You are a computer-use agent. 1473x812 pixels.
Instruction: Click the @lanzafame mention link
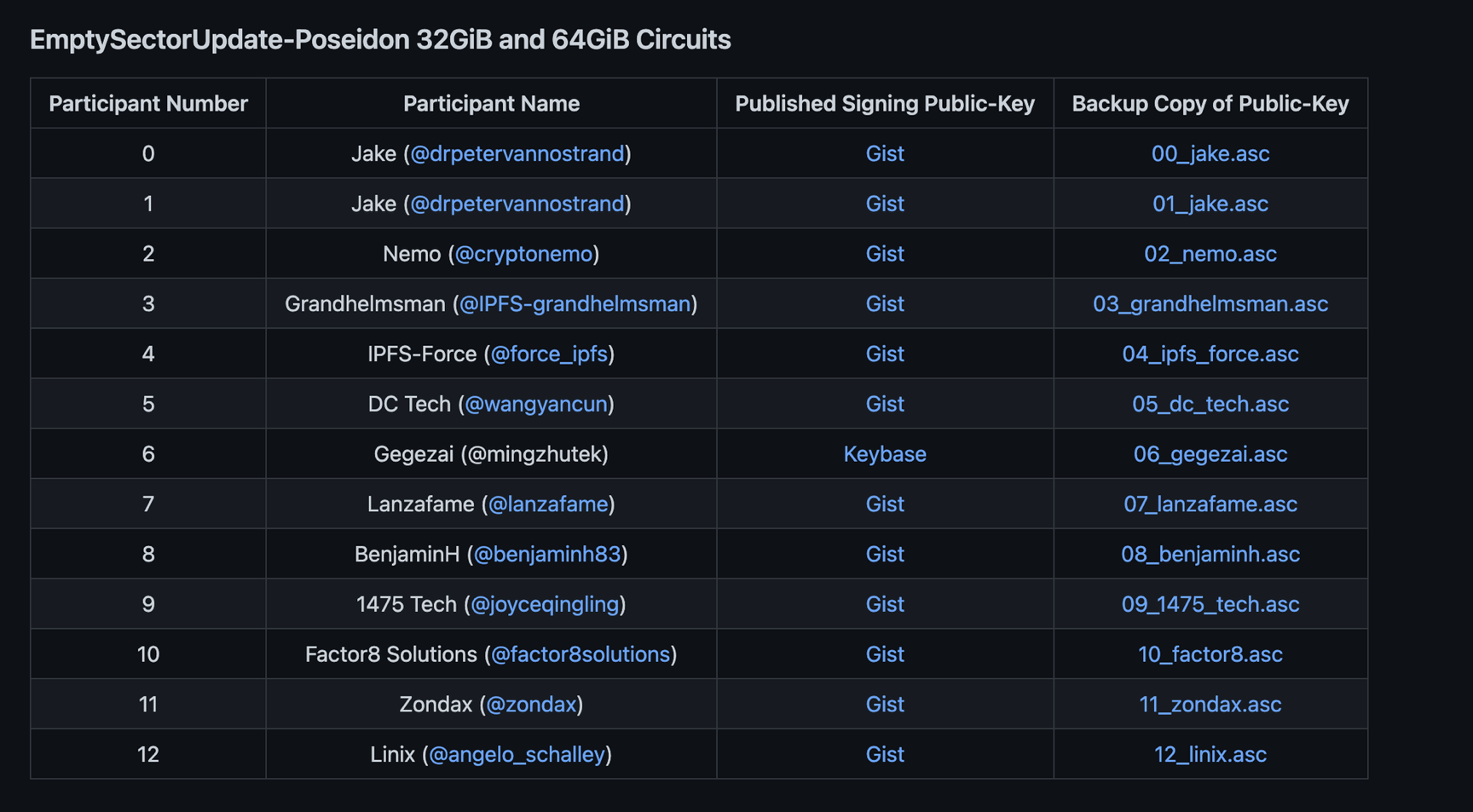tap(548, 504)
